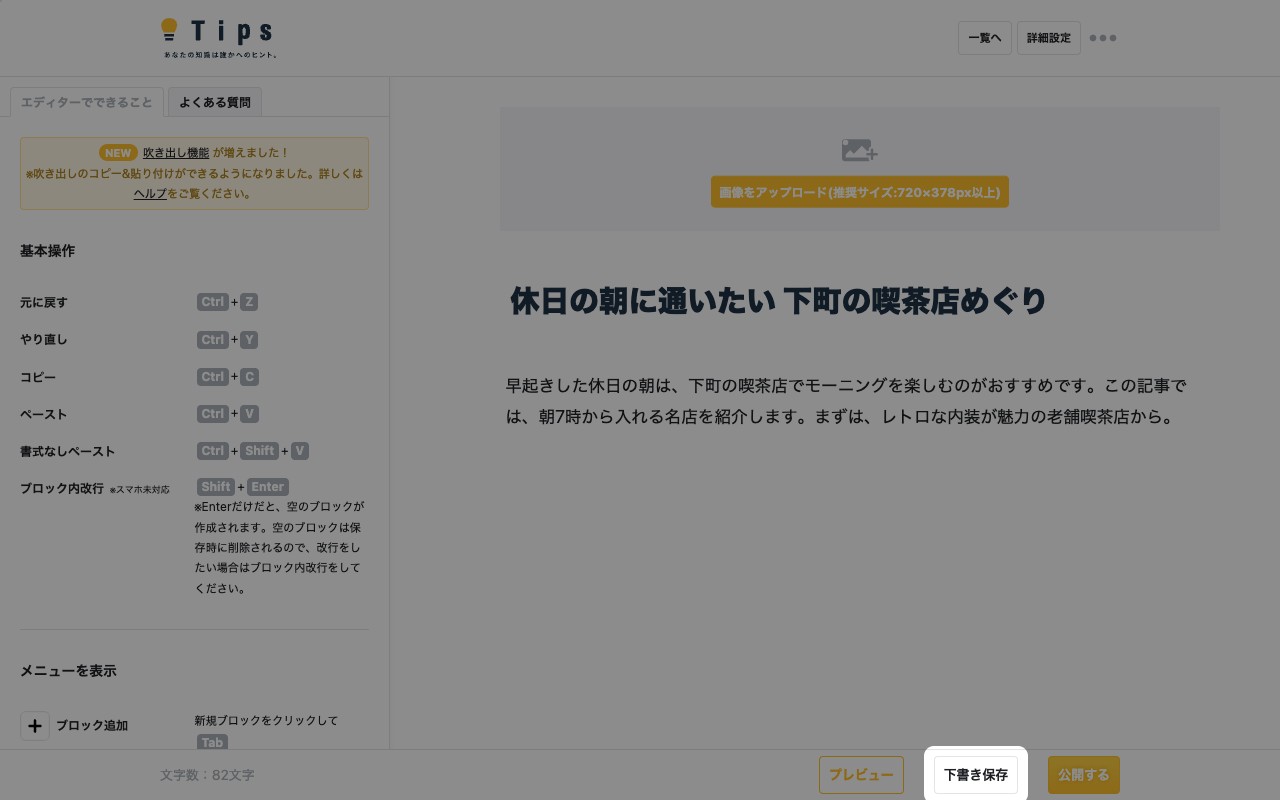Click the ブロック内改行 label
The width and height of the screenshot is (1280, 800).
tap(62, 488)
